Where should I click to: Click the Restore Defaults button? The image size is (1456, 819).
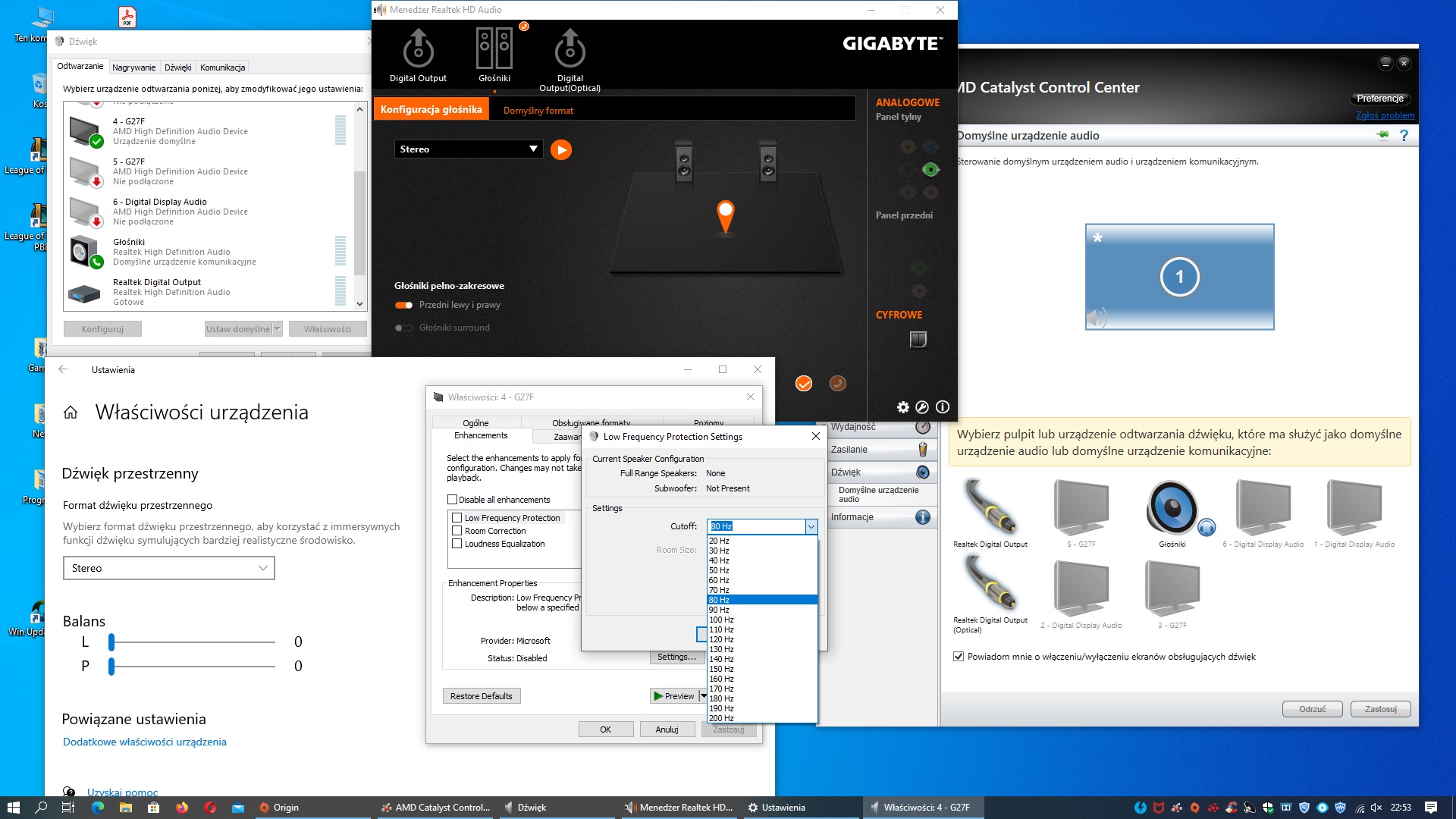pyautogui.click(x=481, y=695)
